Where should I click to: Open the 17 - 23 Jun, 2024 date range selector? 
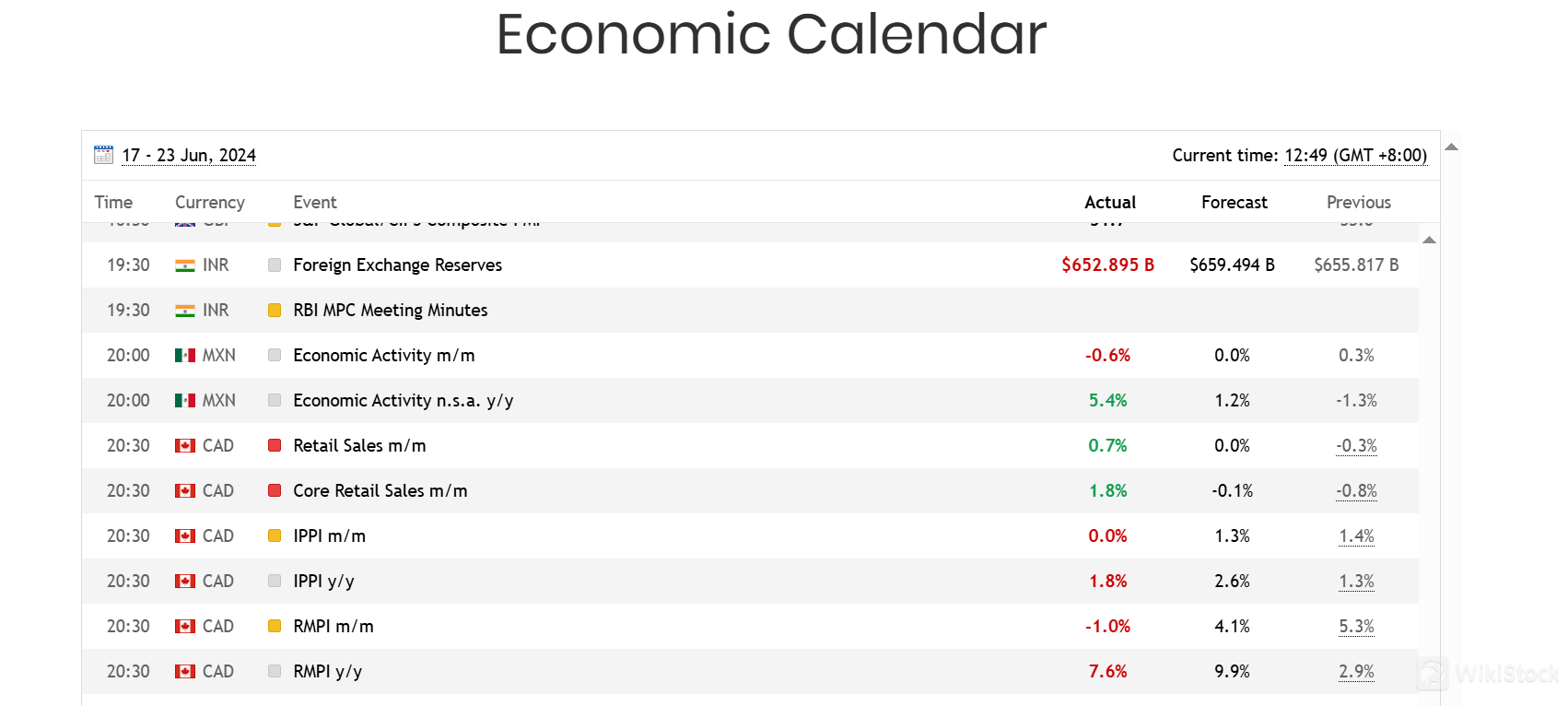pyautogui.click(x=189, y=155)
